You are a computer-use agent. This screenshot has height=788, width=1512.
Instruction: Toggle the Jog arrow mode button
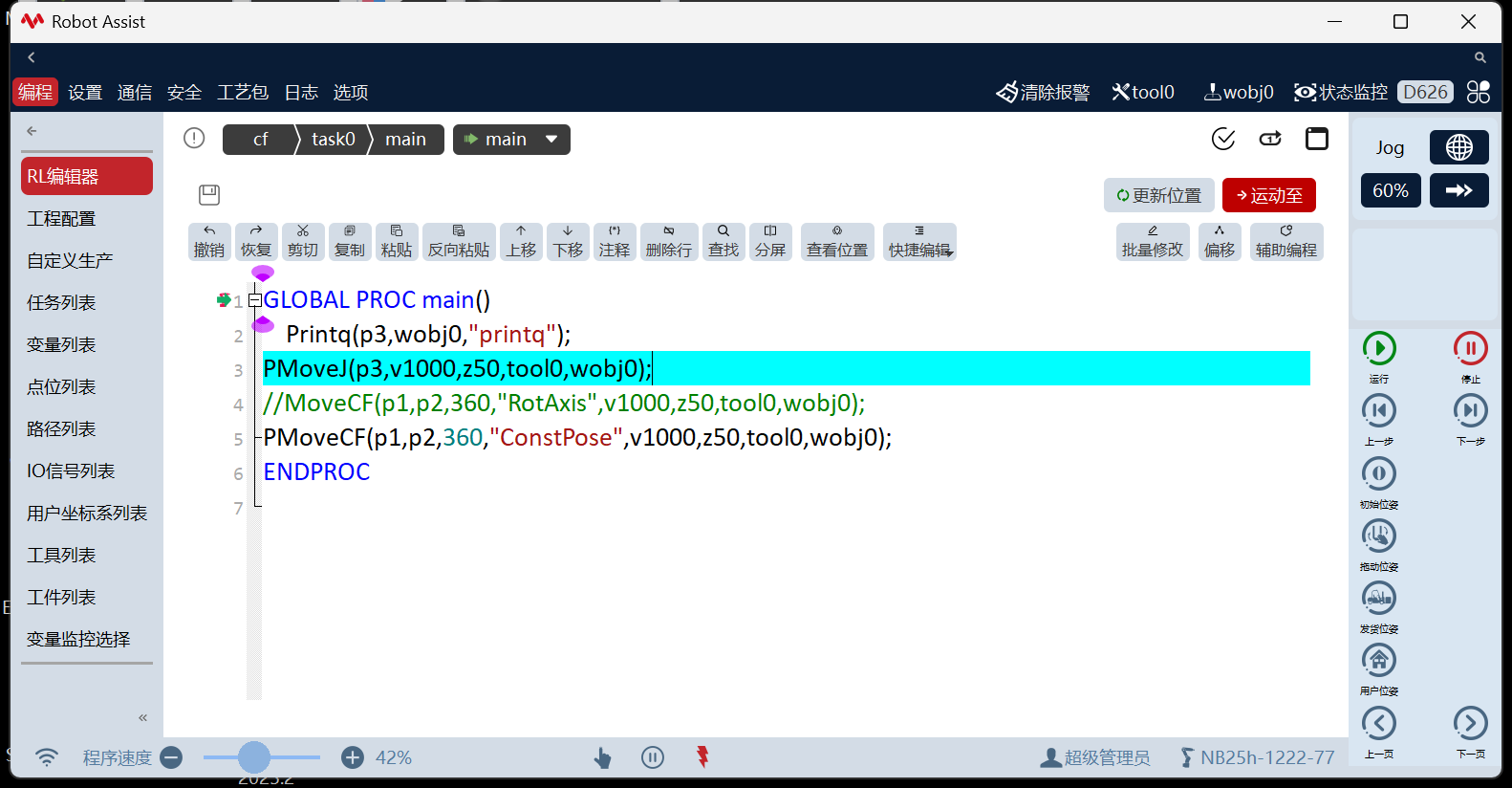pyautogui.click(x=1458, y=191)
